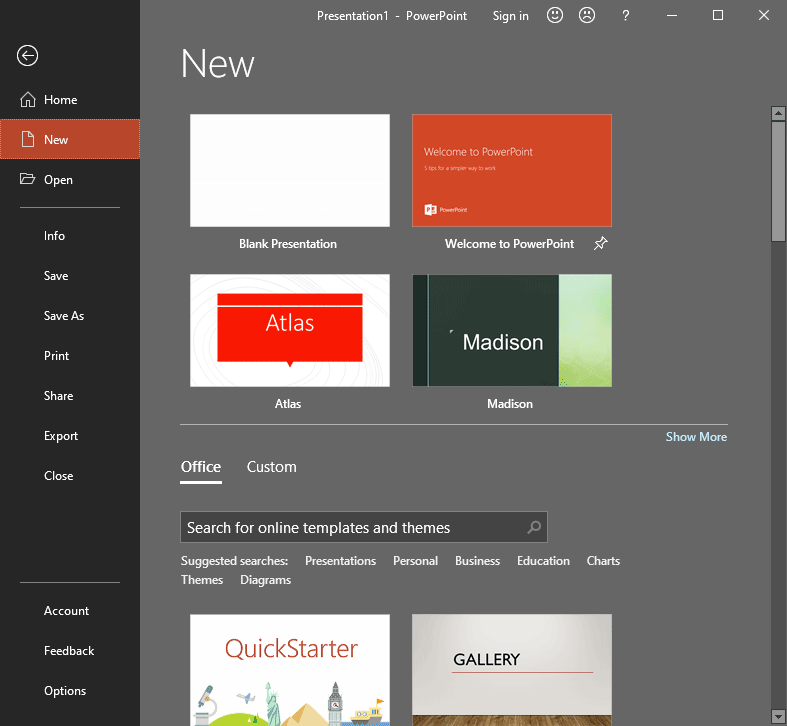The height and width of the screenshot is (726, 787).
Task: Open the QuickStarter template thumbnail
Action: (290, 670)
